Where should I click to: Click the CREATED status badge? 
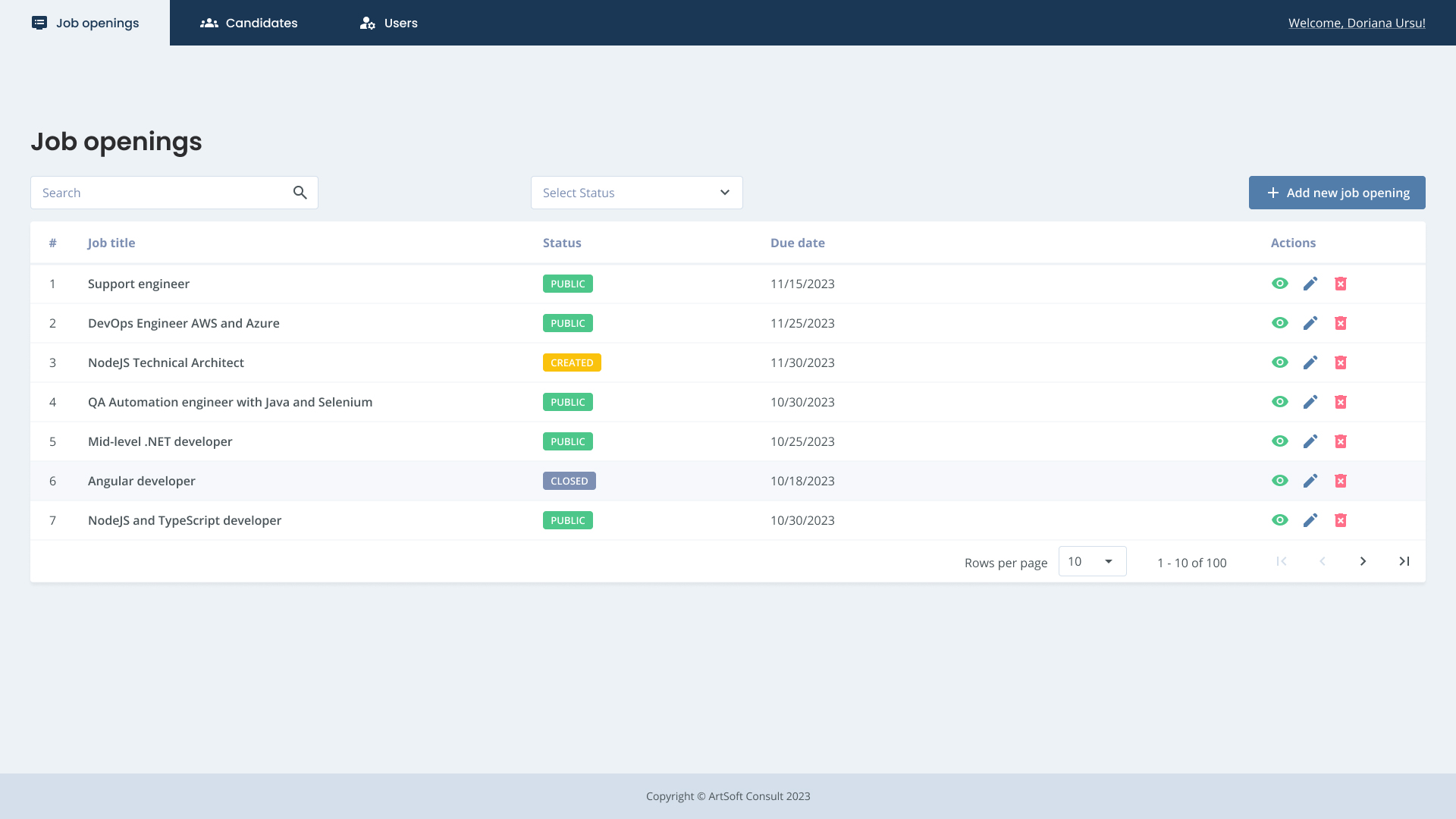pyautogui.click(x=572, y=362)
